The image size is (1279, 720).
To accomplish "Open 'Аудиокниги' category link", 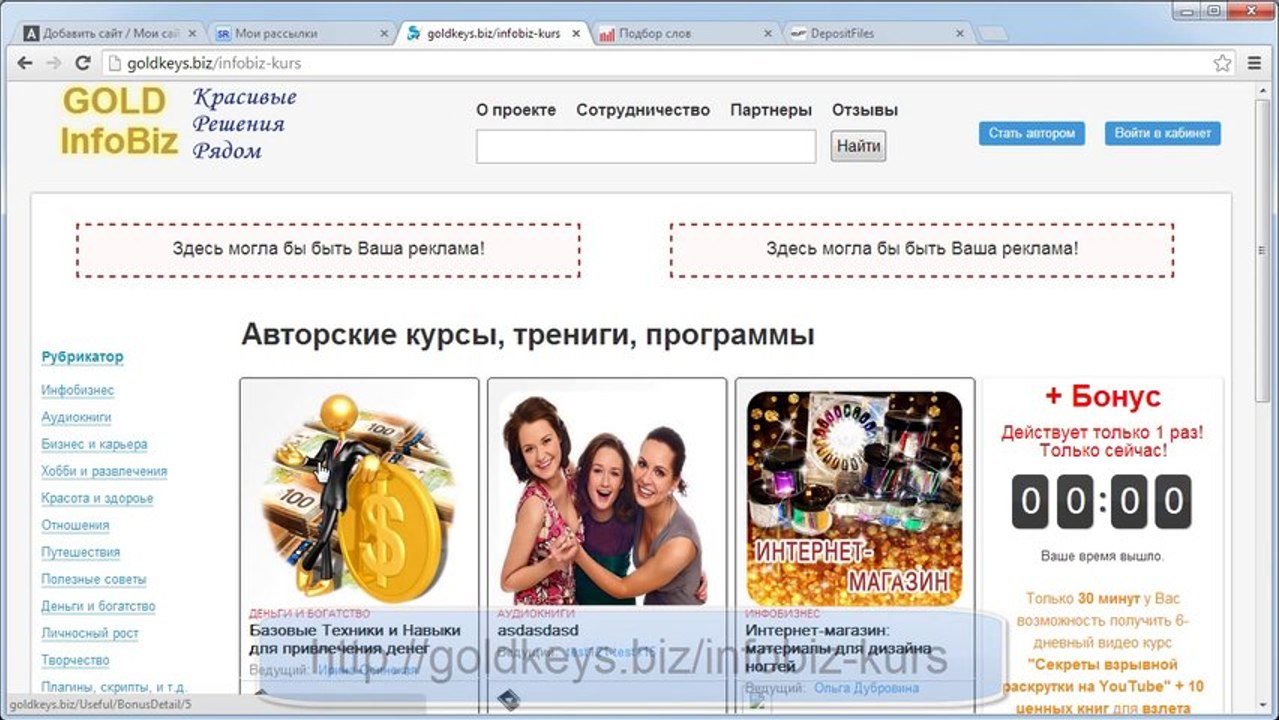I will pos(76,417).
